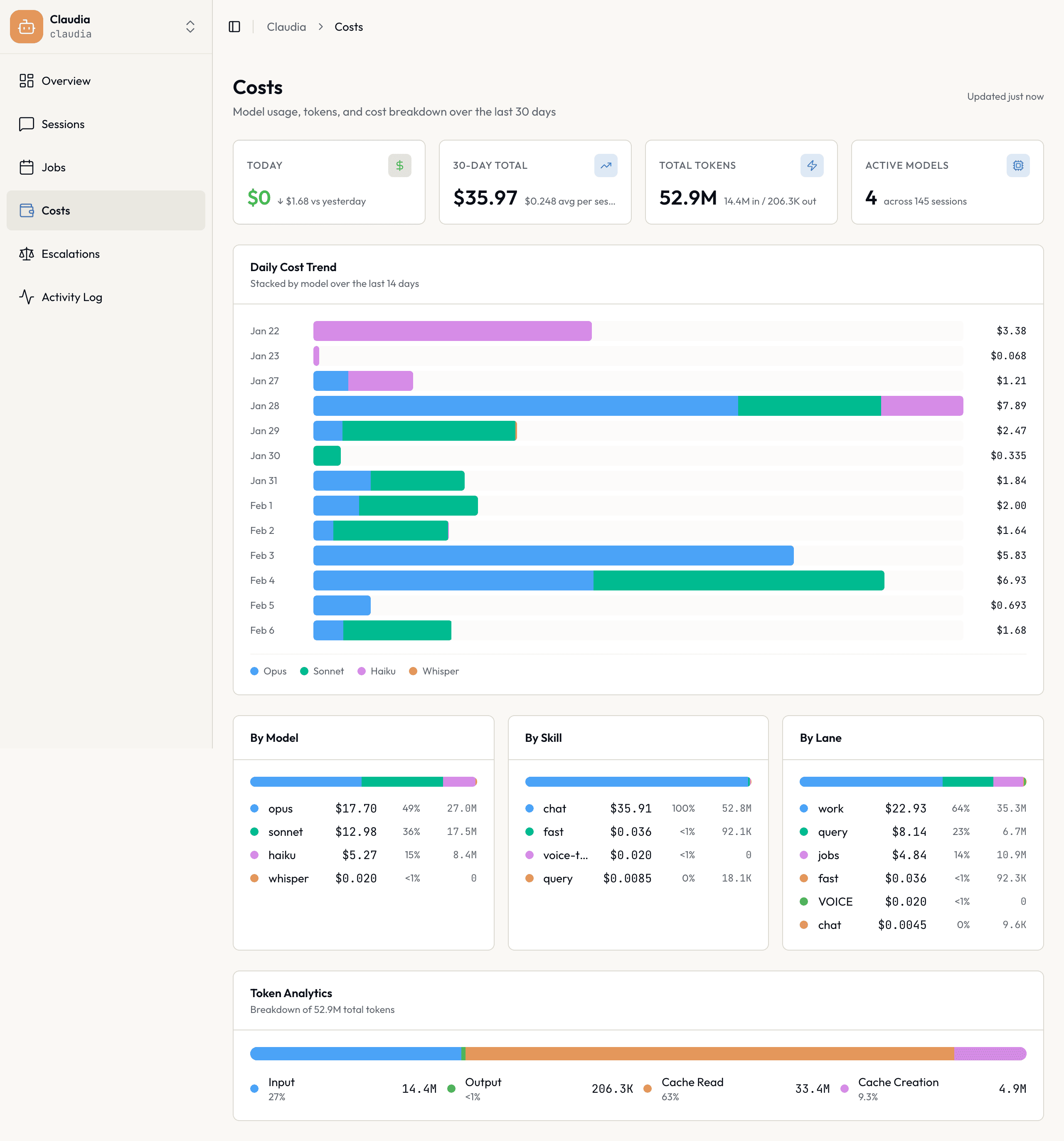Click the Claudia breadcrumb link

click(286, 26)
